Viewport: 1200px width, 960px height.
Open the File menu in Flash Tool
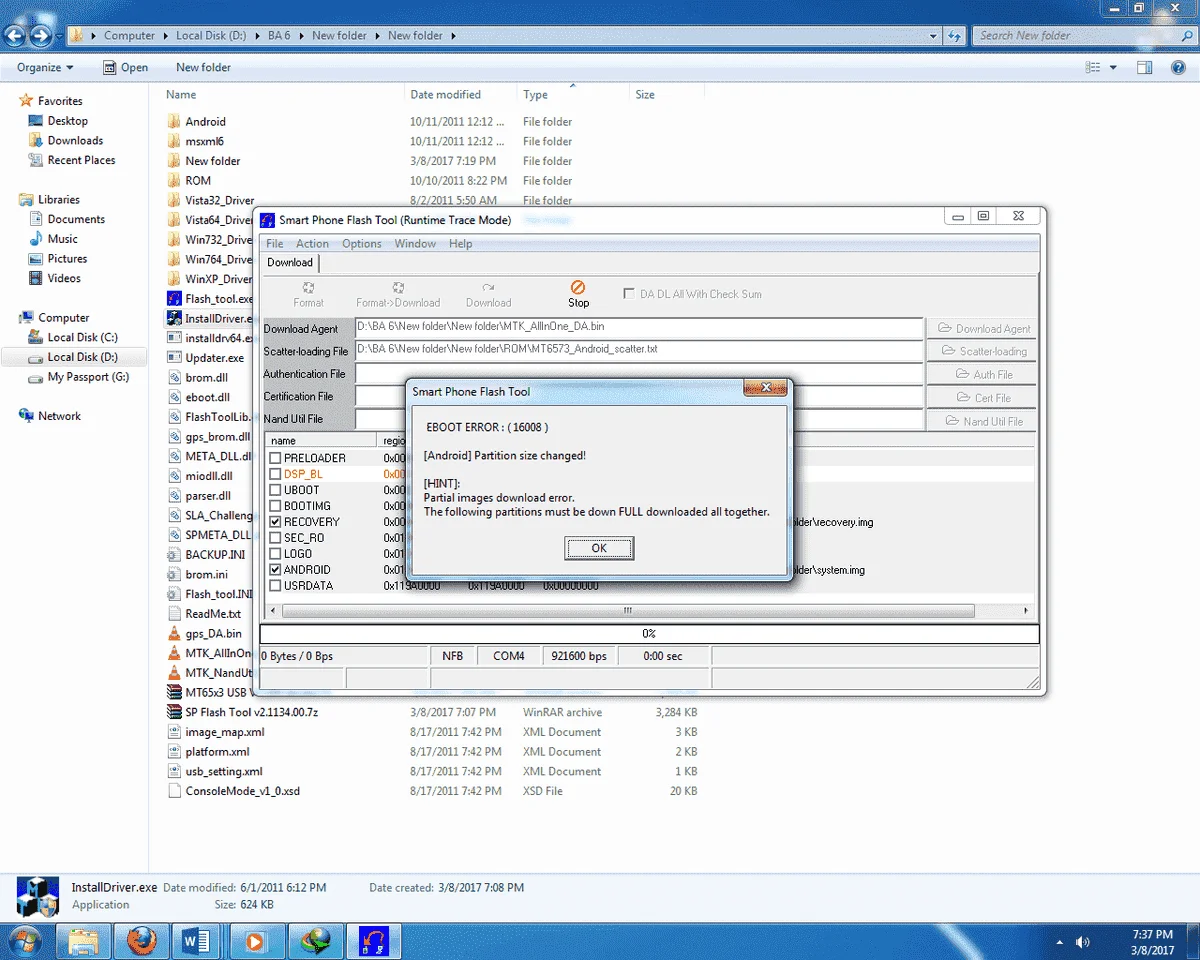click(x=274, y=244)
